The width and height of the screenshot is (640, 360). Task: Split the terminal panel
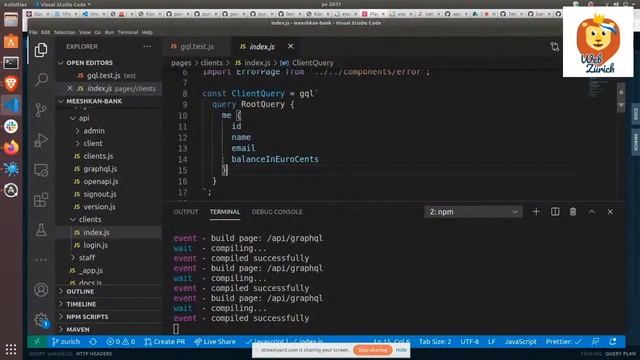(555, 211)
